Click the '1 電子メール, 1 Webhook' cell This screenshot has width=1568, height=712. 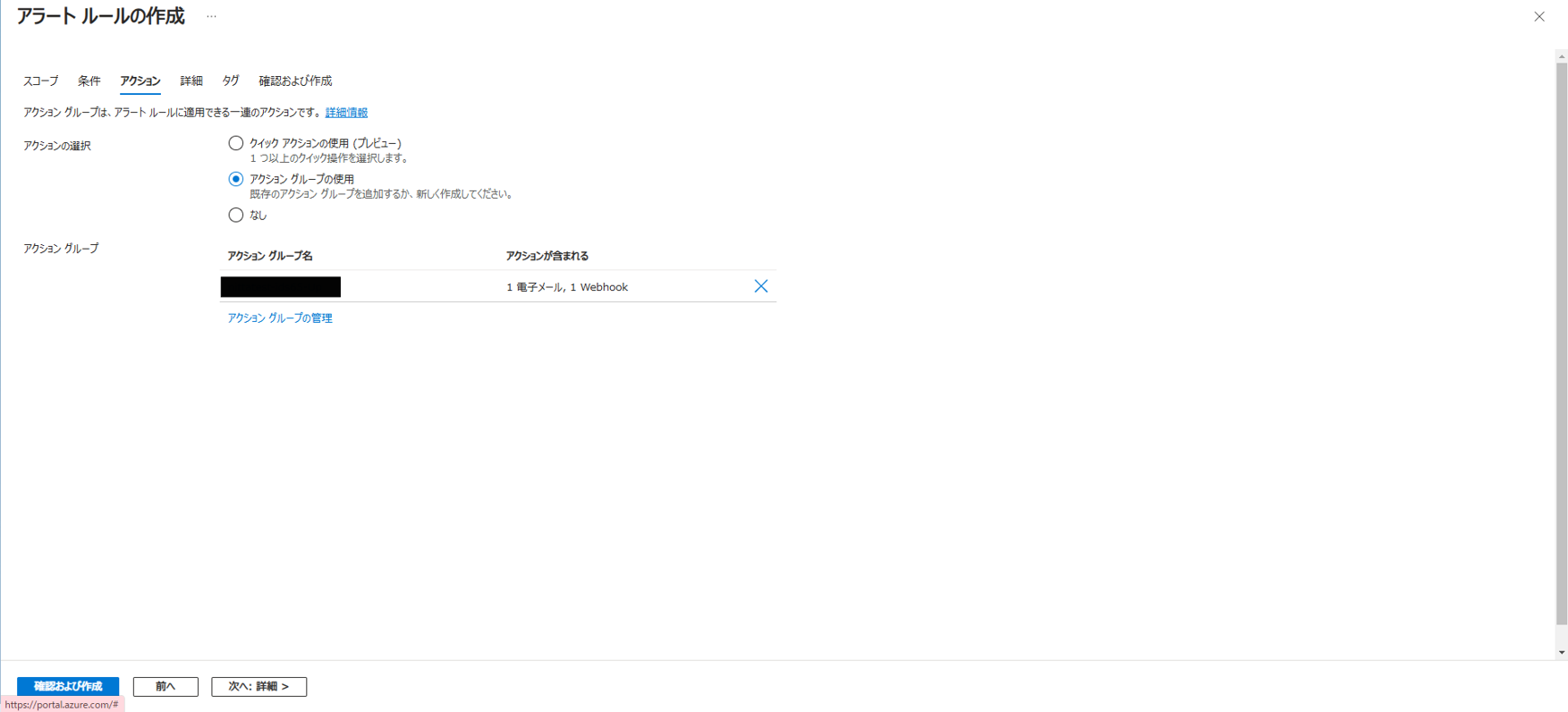(x=567, y=287)
